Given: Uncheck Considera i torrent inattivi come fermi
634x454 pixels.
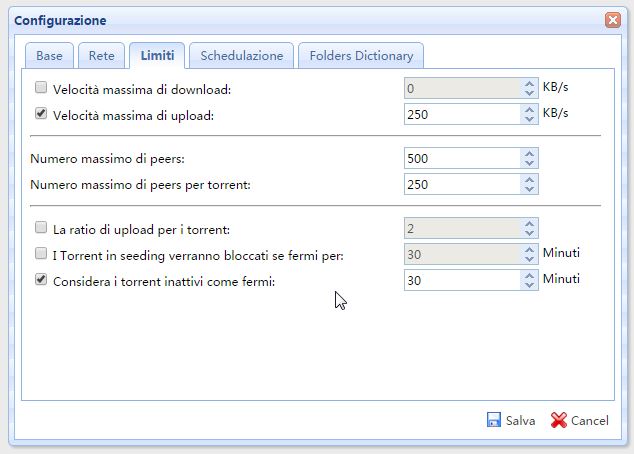Looking at the screenshot, I should pyautogui.click(x=41, y=281).
